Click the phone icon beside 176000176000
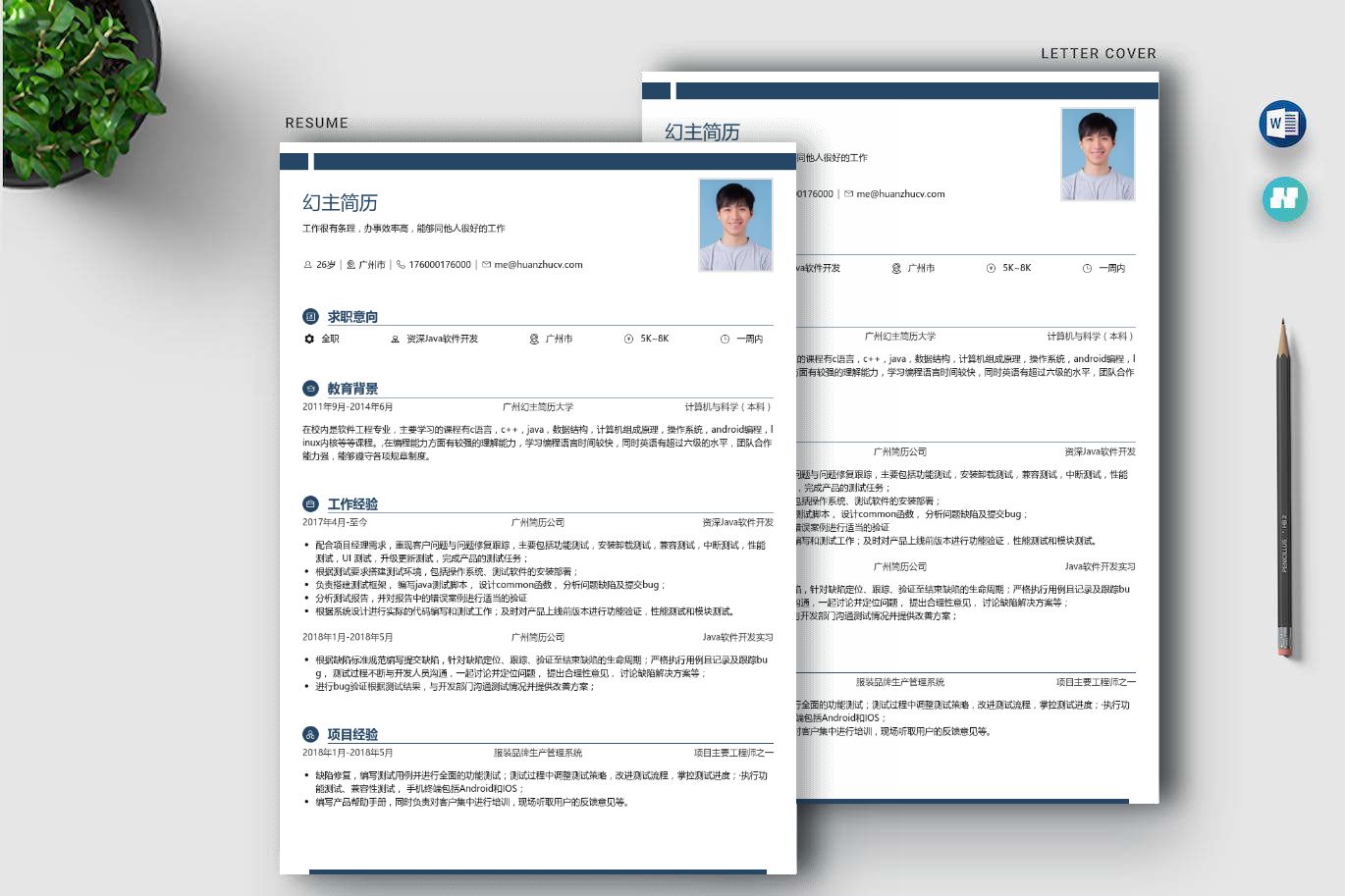This screenshot has width=1345, height=896. (401, 265)
